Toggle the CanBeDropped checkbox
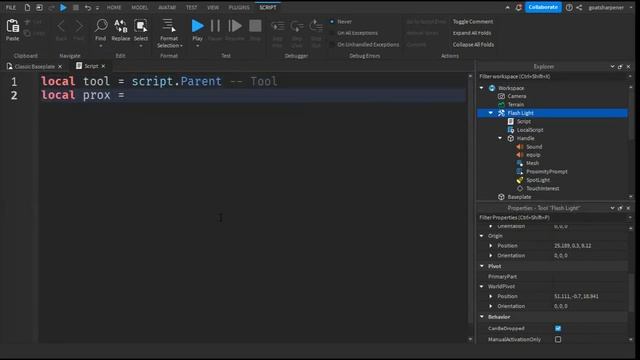 558,328
